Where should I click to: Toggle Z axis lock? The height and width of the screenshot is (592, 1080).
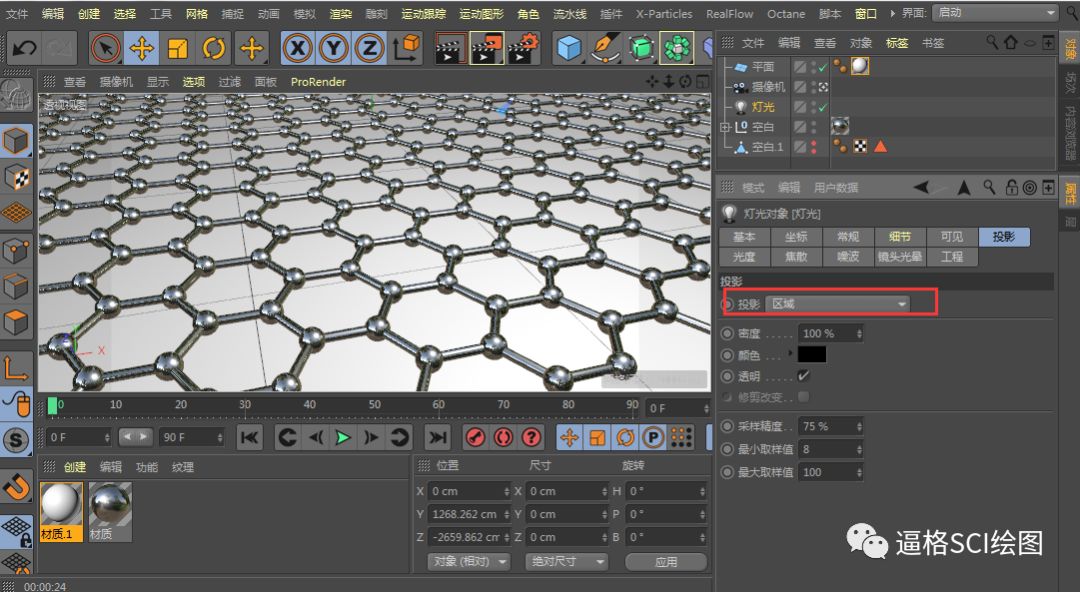tap(369, 48)
